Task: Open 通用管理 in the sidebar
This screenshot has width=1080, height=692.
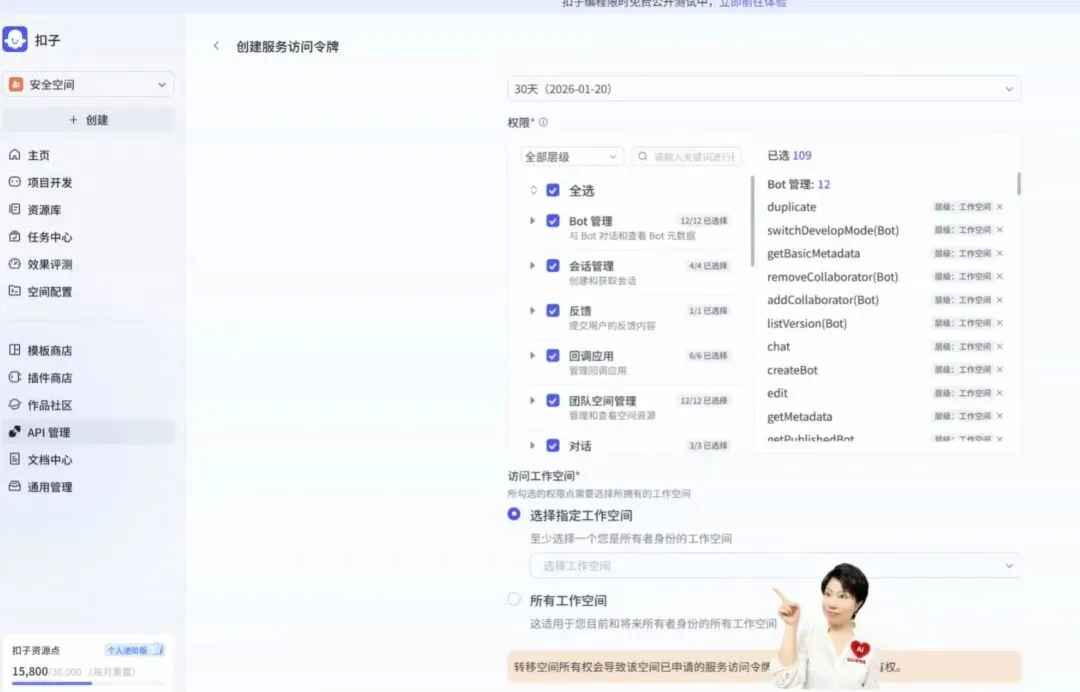Action: tap(50, 487)
